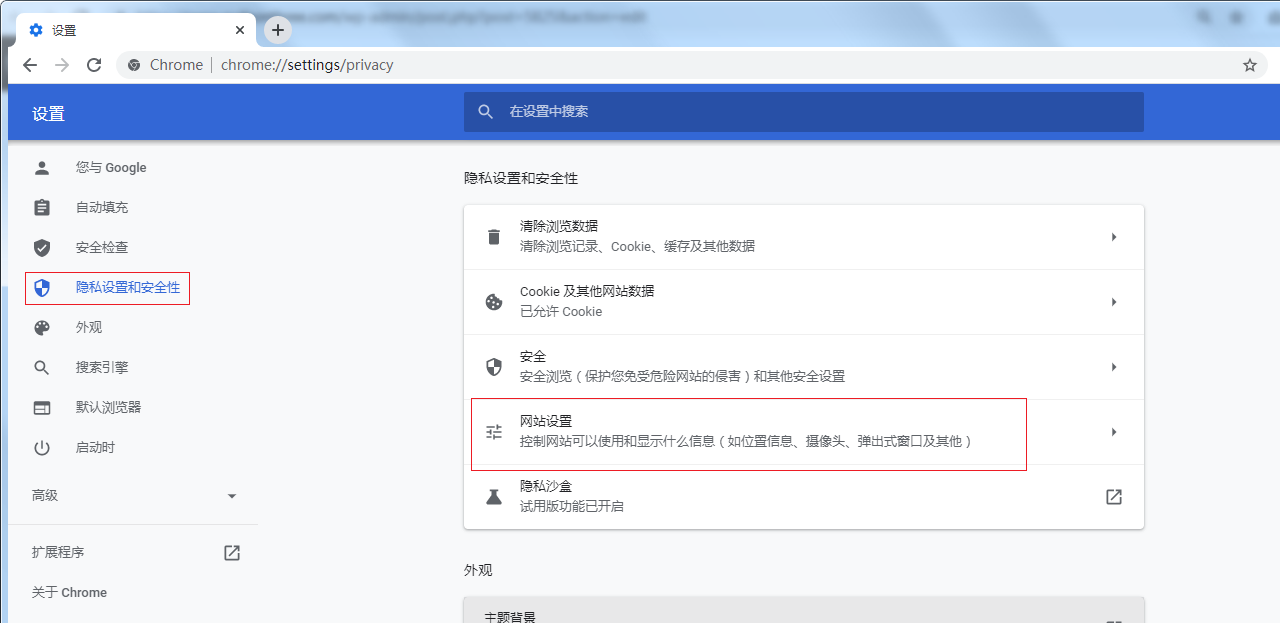Click the external link icon next to 扩展程序
Screen dimensions: 1280x623
tap(231, 552)
